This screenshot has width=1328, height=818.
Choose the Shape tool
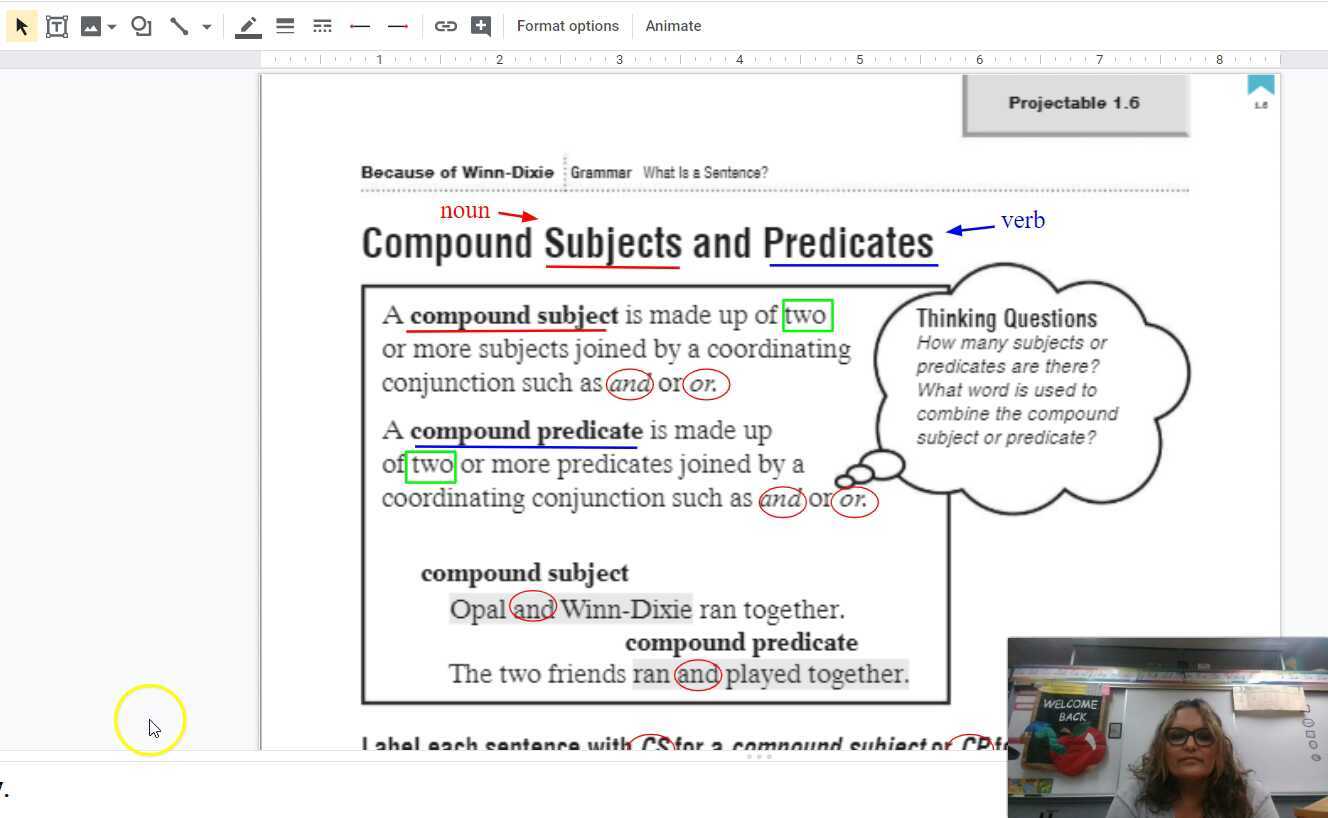141,25
